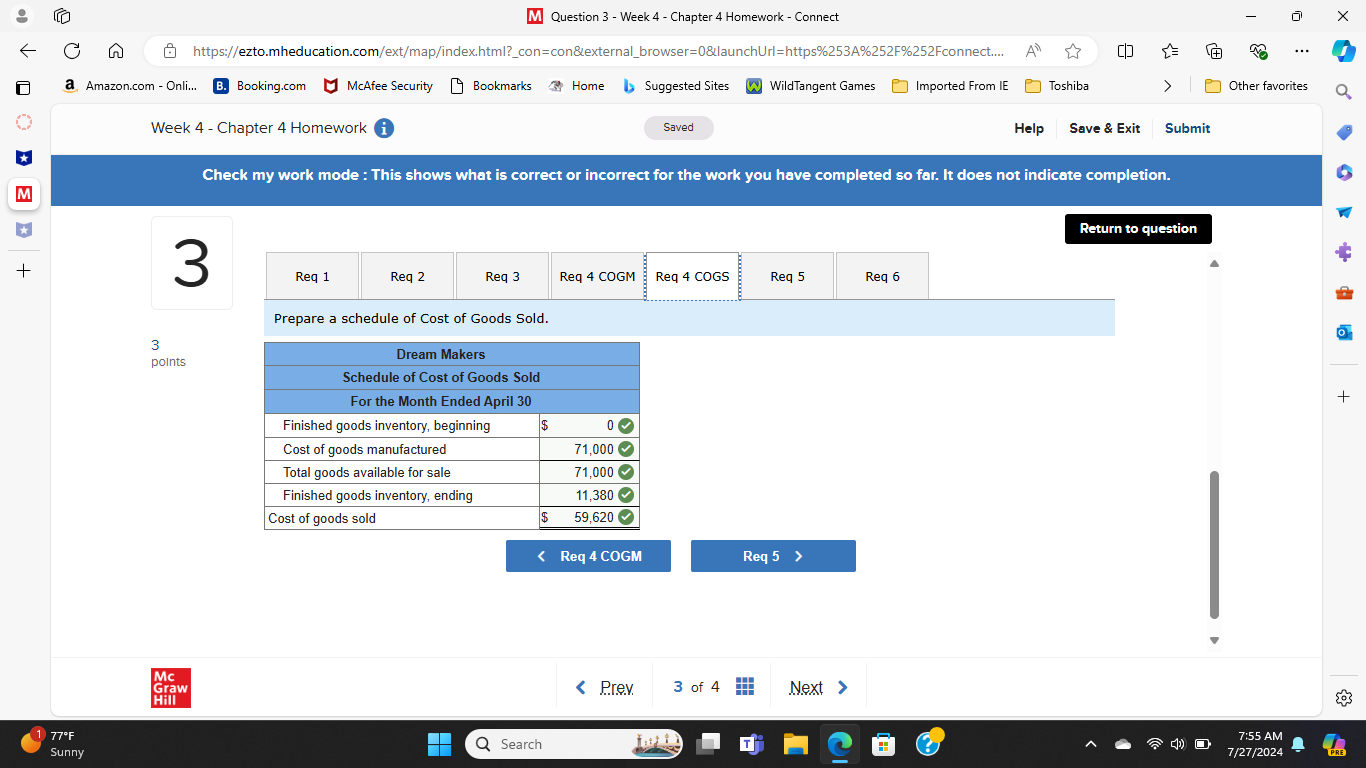Customize sidebar with the plus icon
1366x768 pixels.
[x=1344, y=396]
